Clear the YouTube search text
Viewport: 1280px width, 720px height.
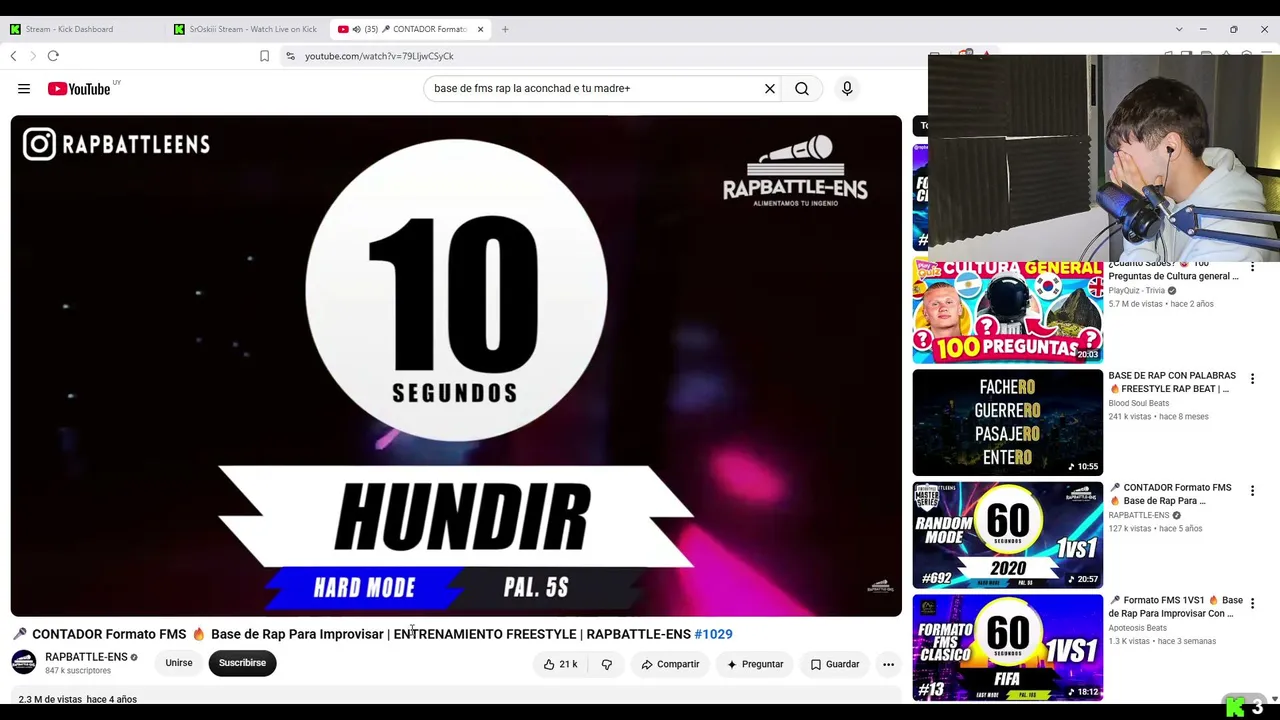pos(770,89)
